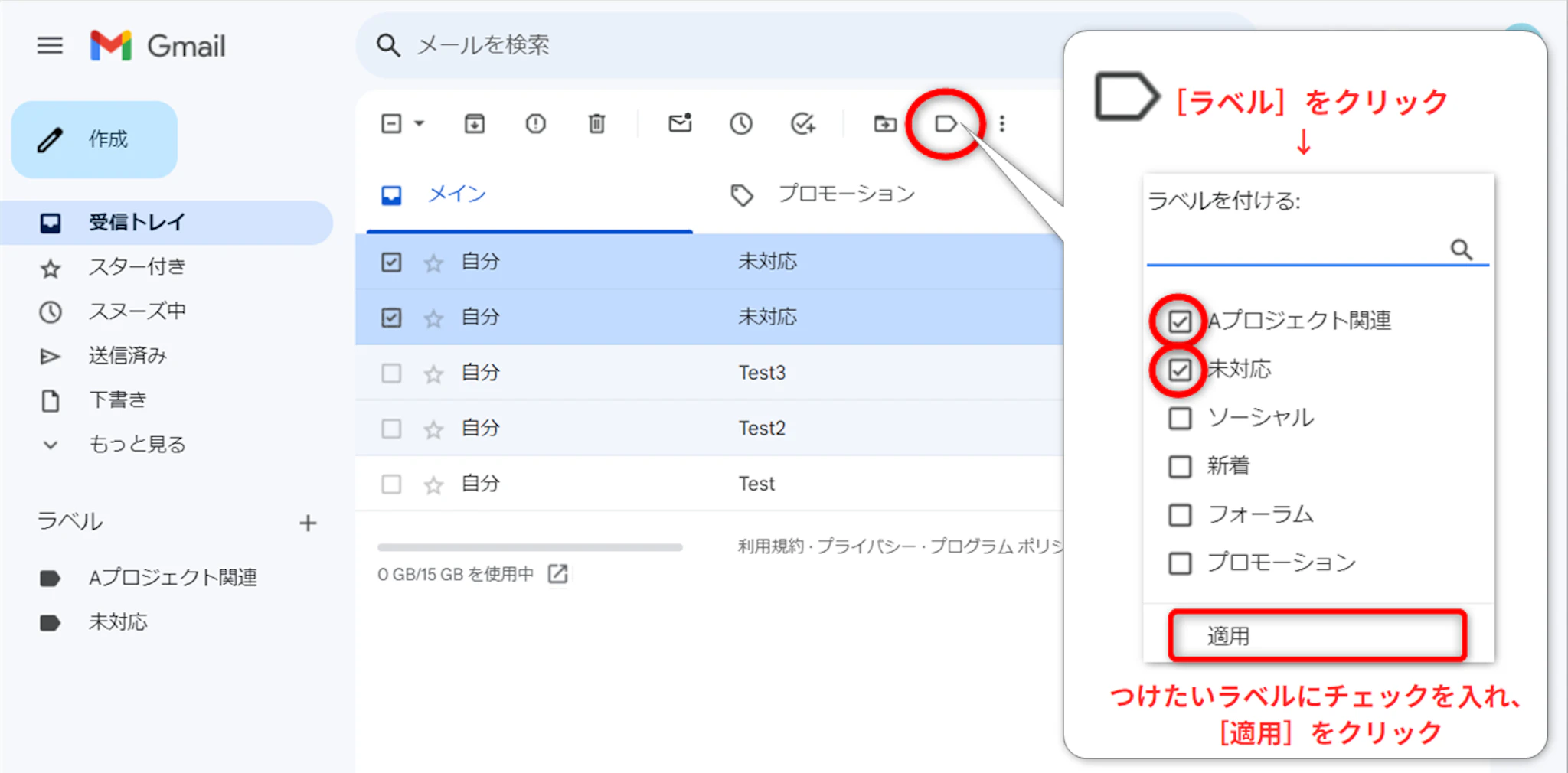Select the Test2 email checkbox
The image size is (1568, 773).
pos(391,429)
